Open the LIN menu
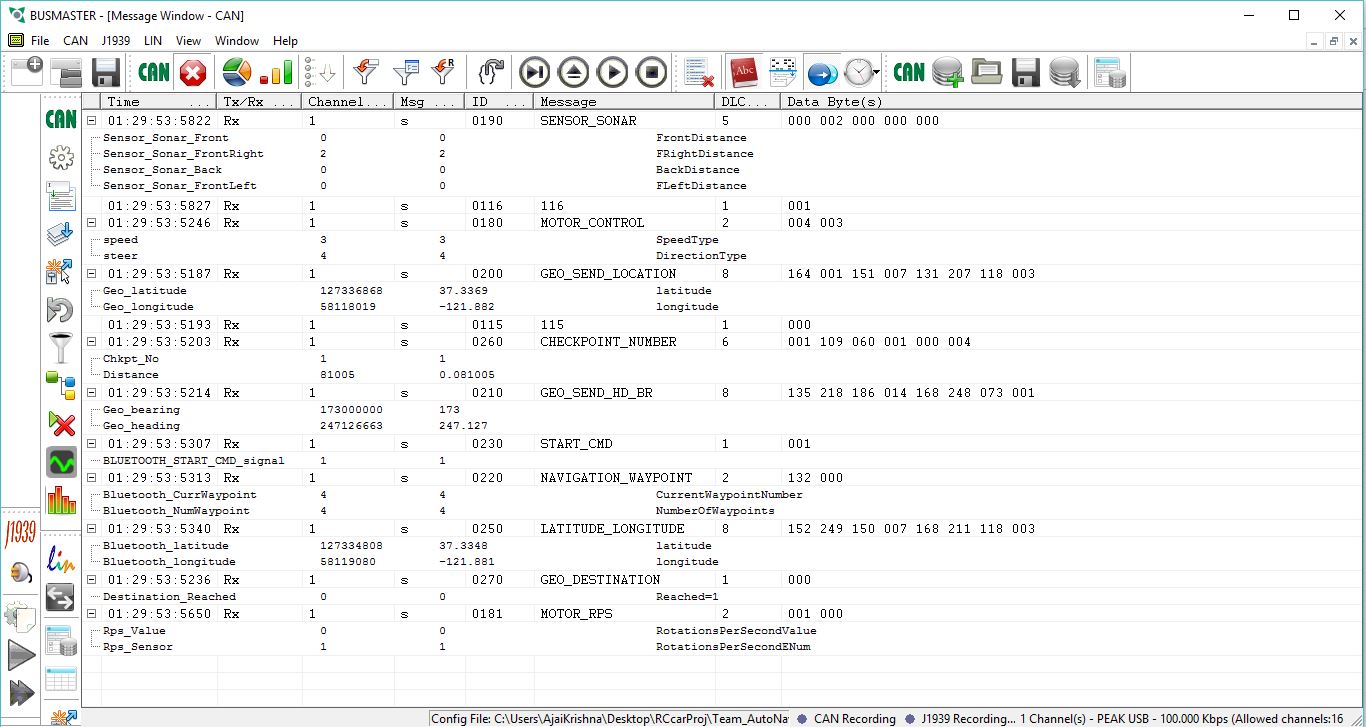The image size is (1366, 727). [153, 41]
